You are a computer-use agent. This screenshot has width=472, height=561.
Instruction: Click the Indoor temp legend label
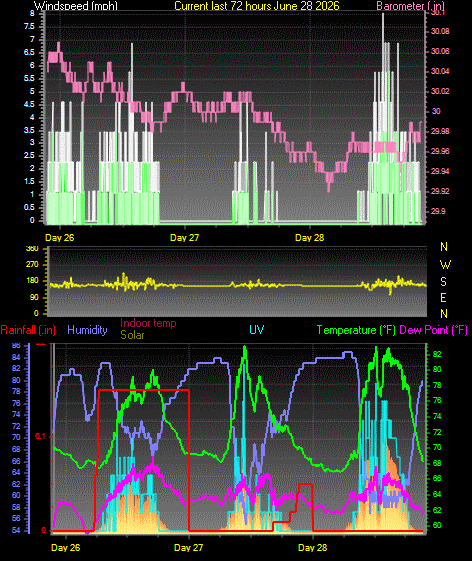coord(148,323)
